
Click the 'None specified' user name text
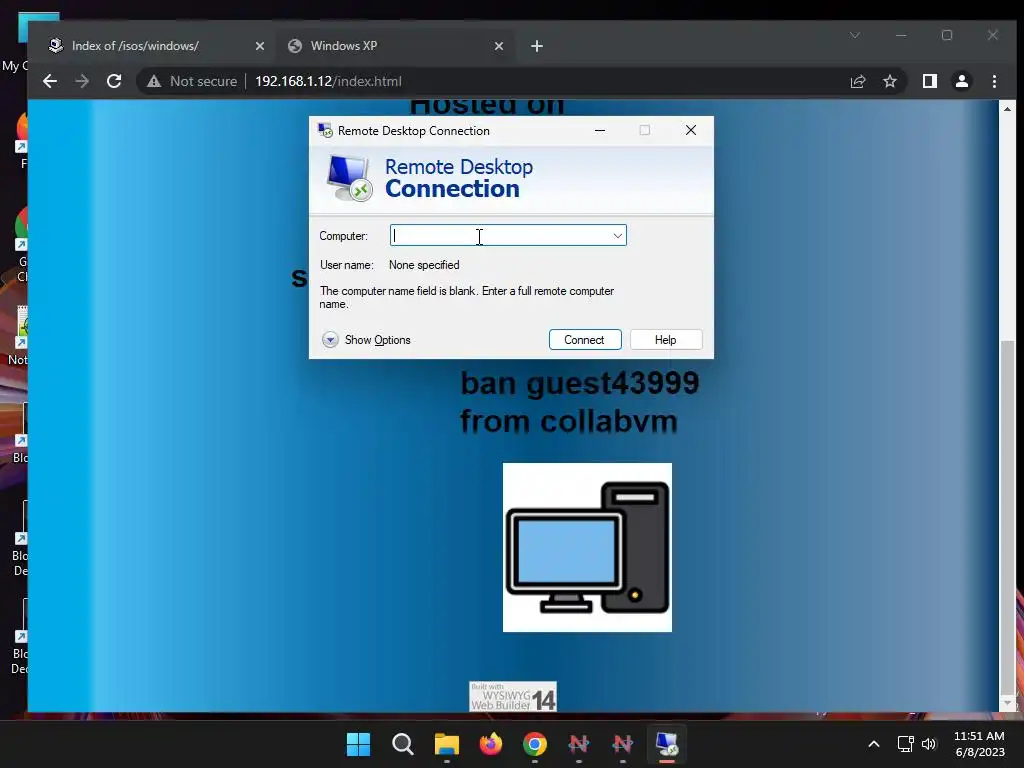(x=424, y=264)
